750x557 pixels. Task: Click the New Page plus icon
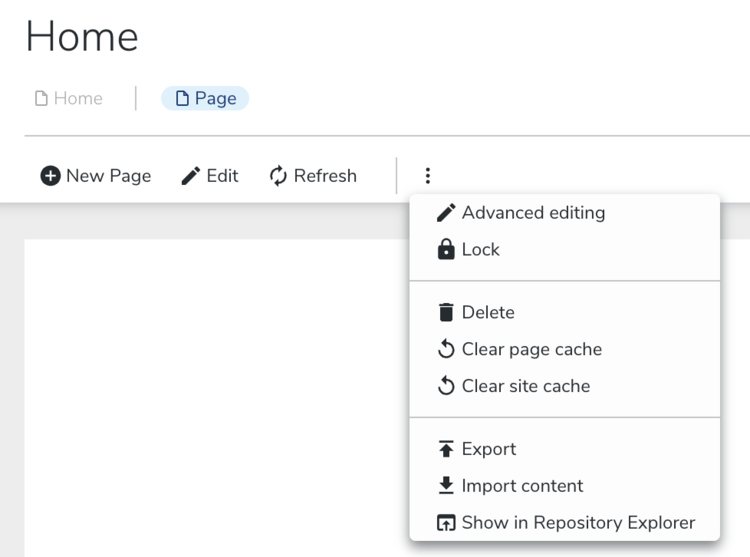[x=50, y=175]
